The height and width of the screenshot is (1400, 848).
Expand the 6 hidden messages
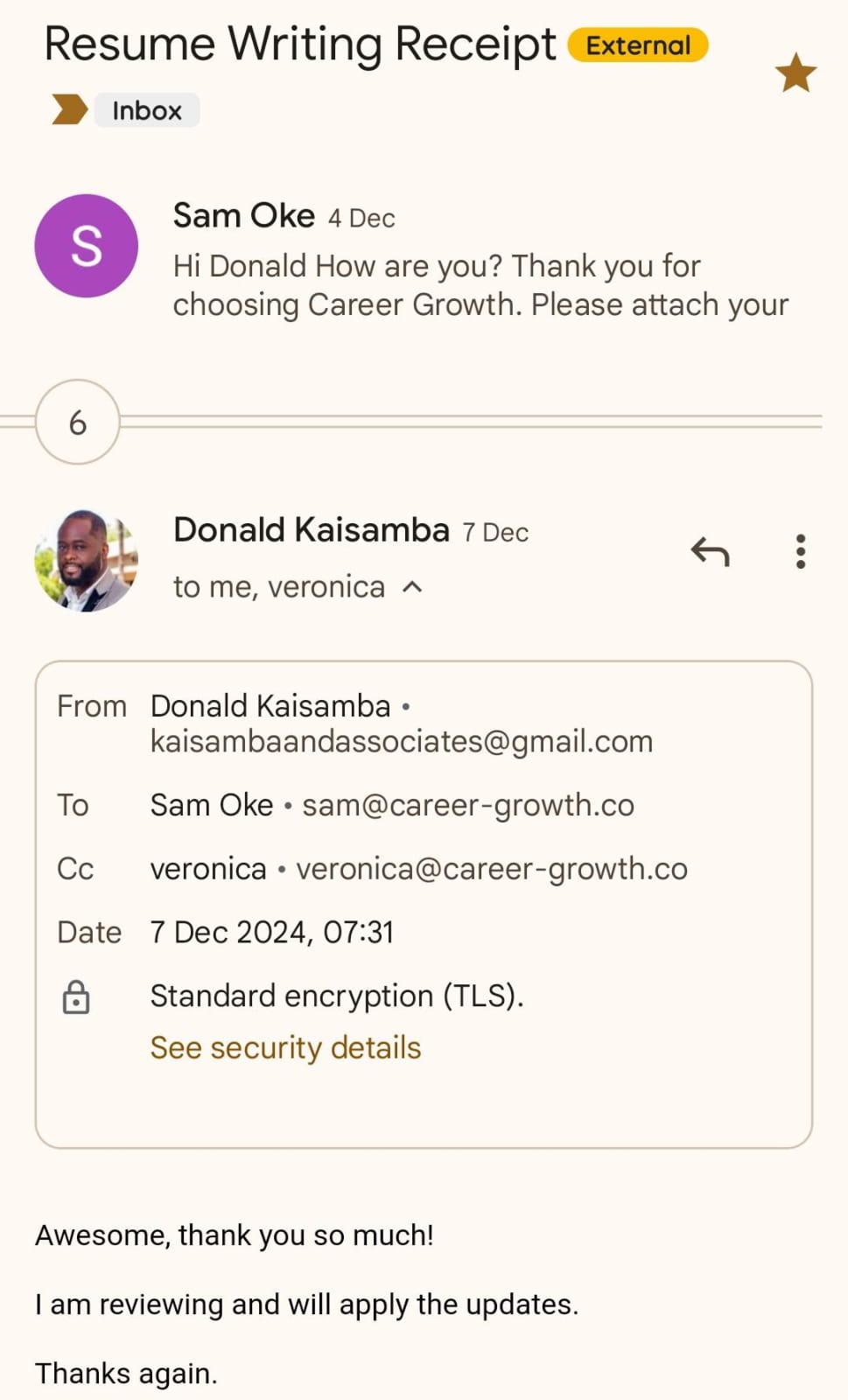tap(77, 423)
